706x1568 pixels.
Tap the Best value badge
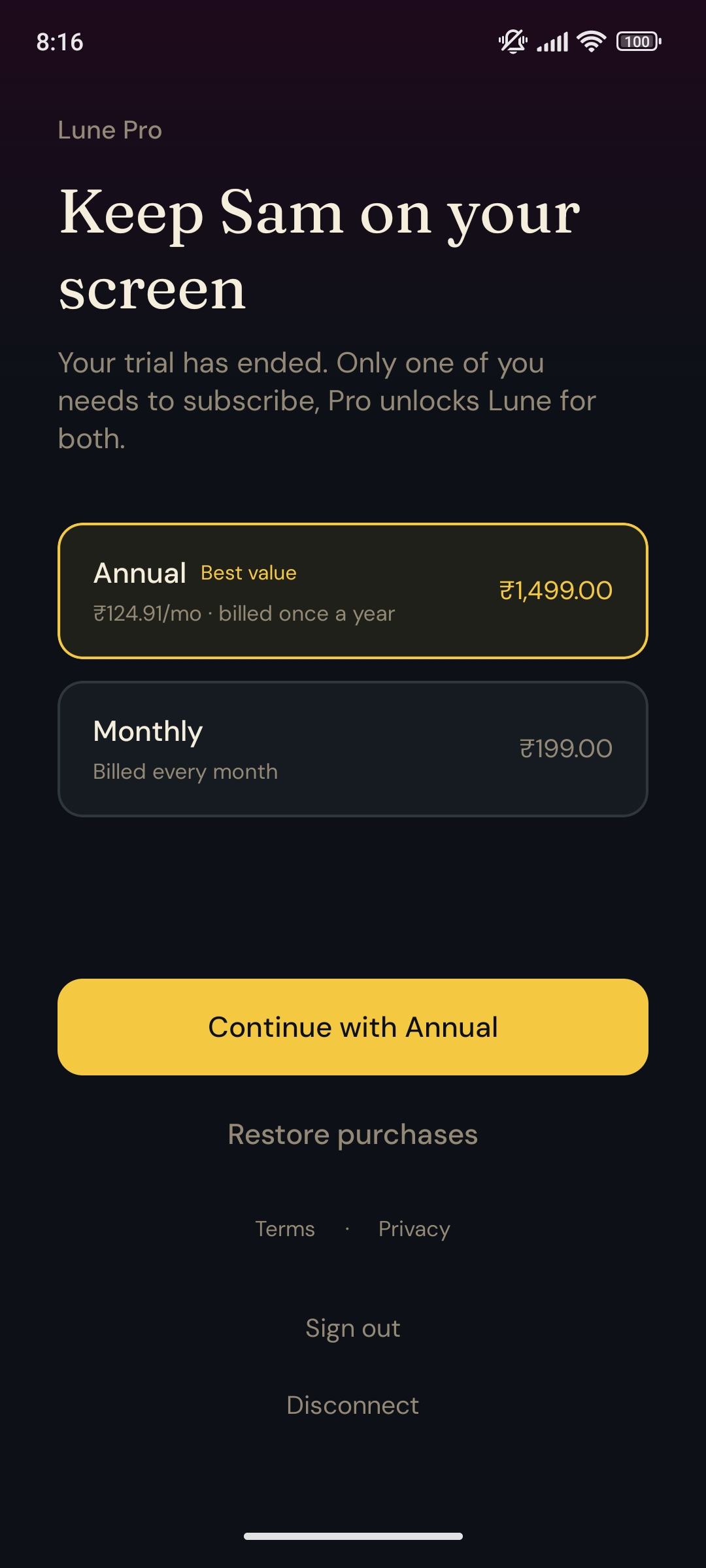click(248, 573)
